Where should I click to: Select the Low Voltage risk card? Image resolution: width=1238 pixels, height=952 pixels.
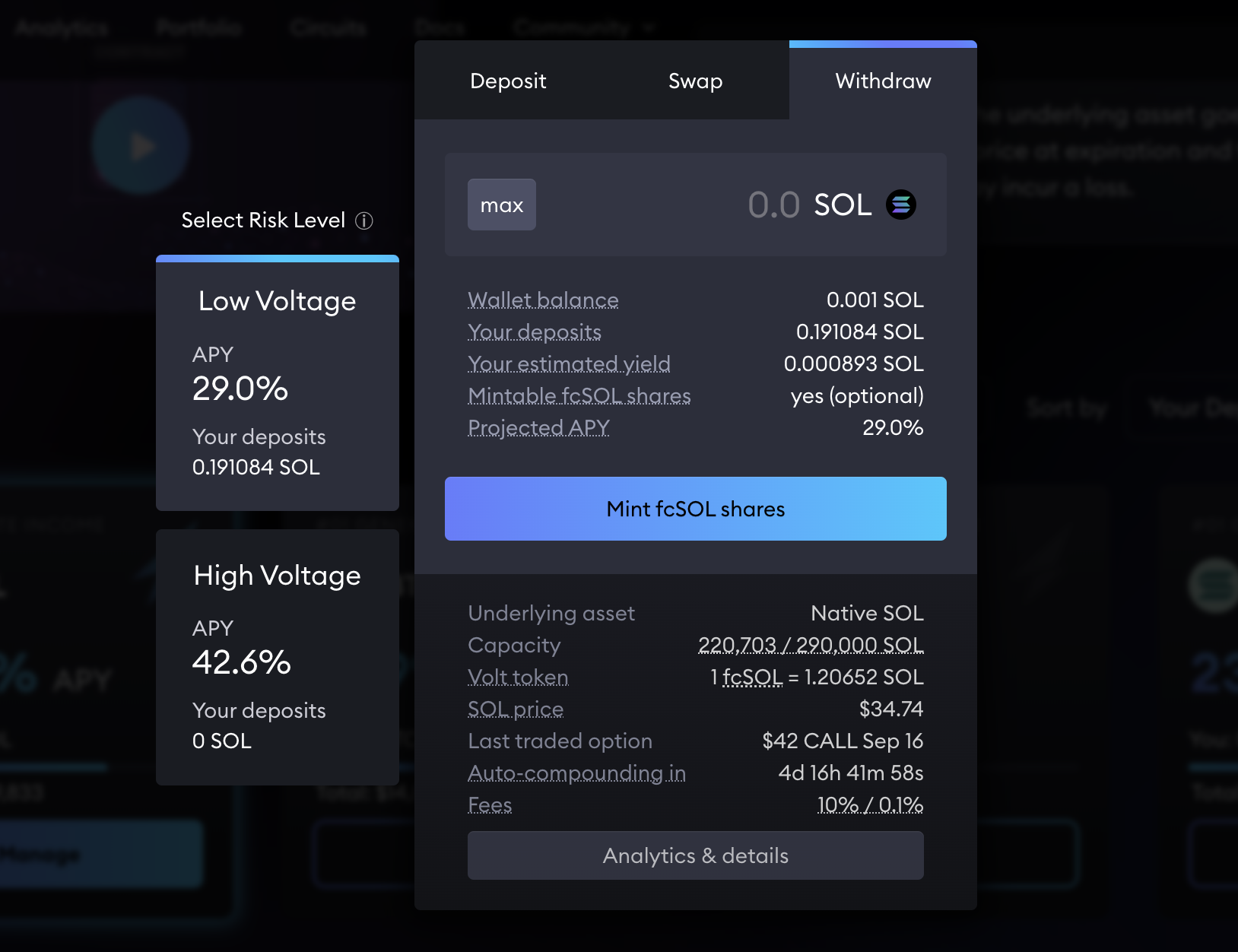tap(278, 383)
